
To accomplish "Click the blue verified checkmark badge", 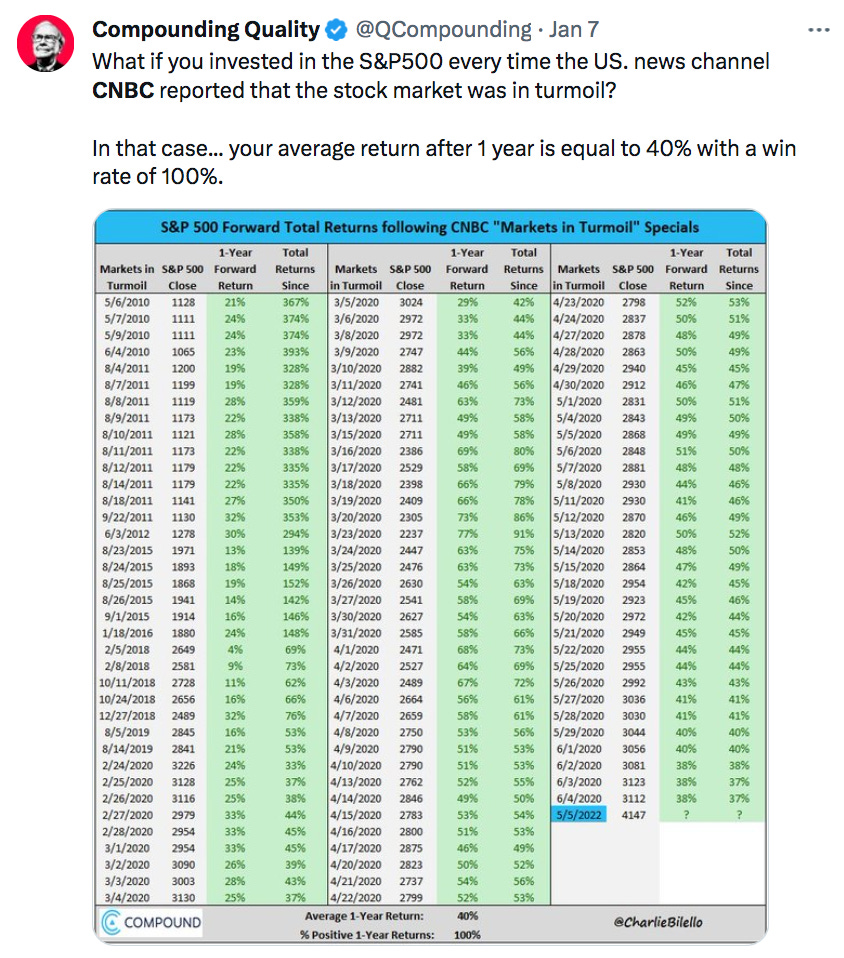I will click(x=334, y=29).
